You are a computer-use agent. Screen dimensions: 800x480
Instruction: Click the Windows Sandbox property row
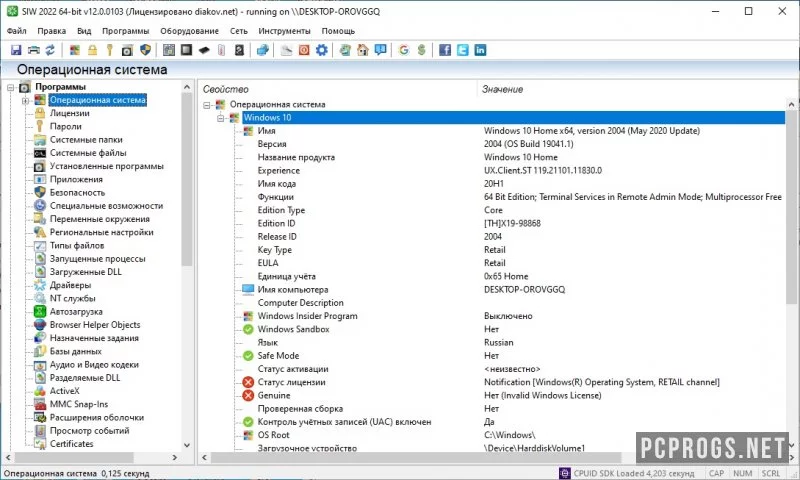point(293,330)
